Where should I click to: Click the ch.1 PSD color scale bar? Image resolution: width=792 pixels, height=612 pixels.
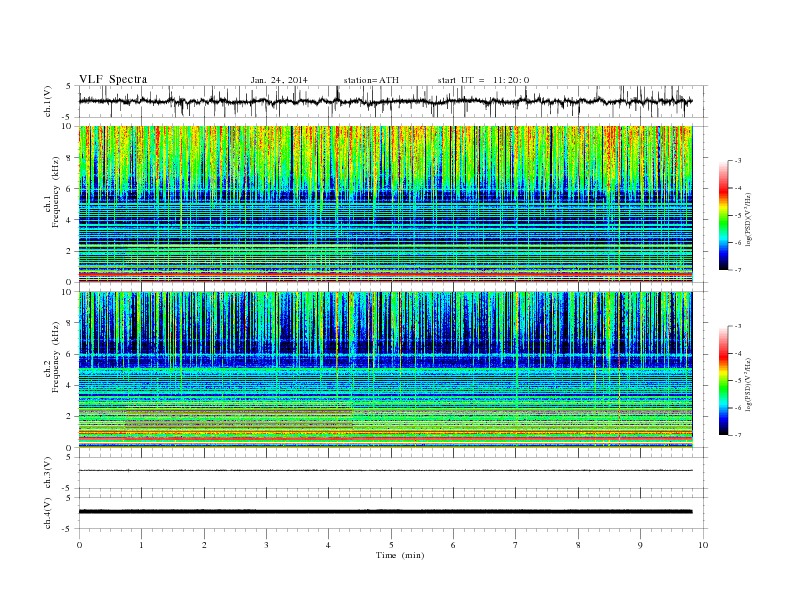coord(723,215)
